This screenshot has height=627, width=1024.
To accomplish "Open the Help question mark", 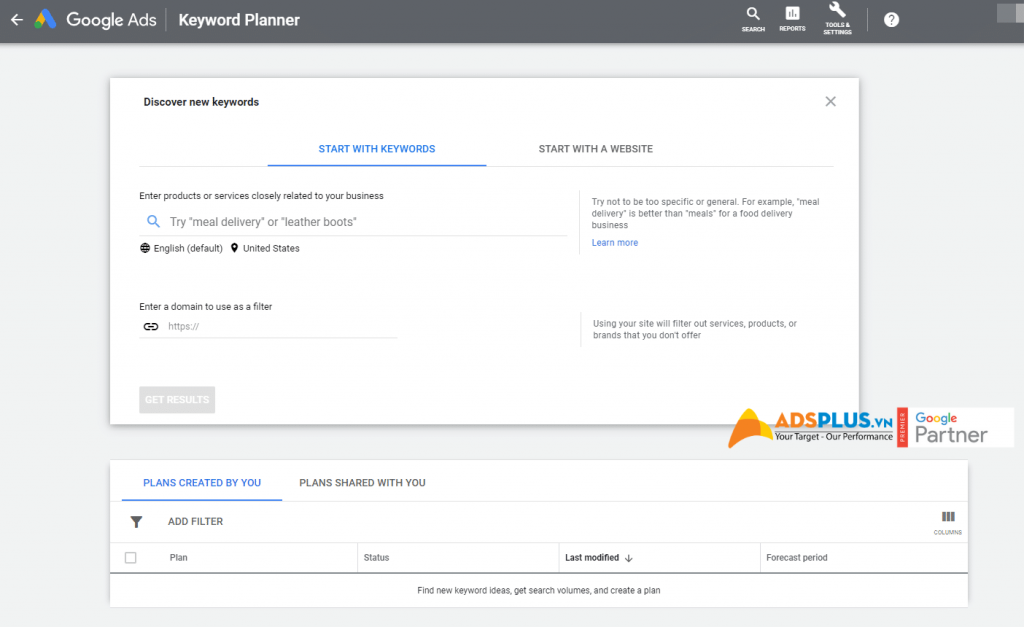I will [x=891, y=20].
